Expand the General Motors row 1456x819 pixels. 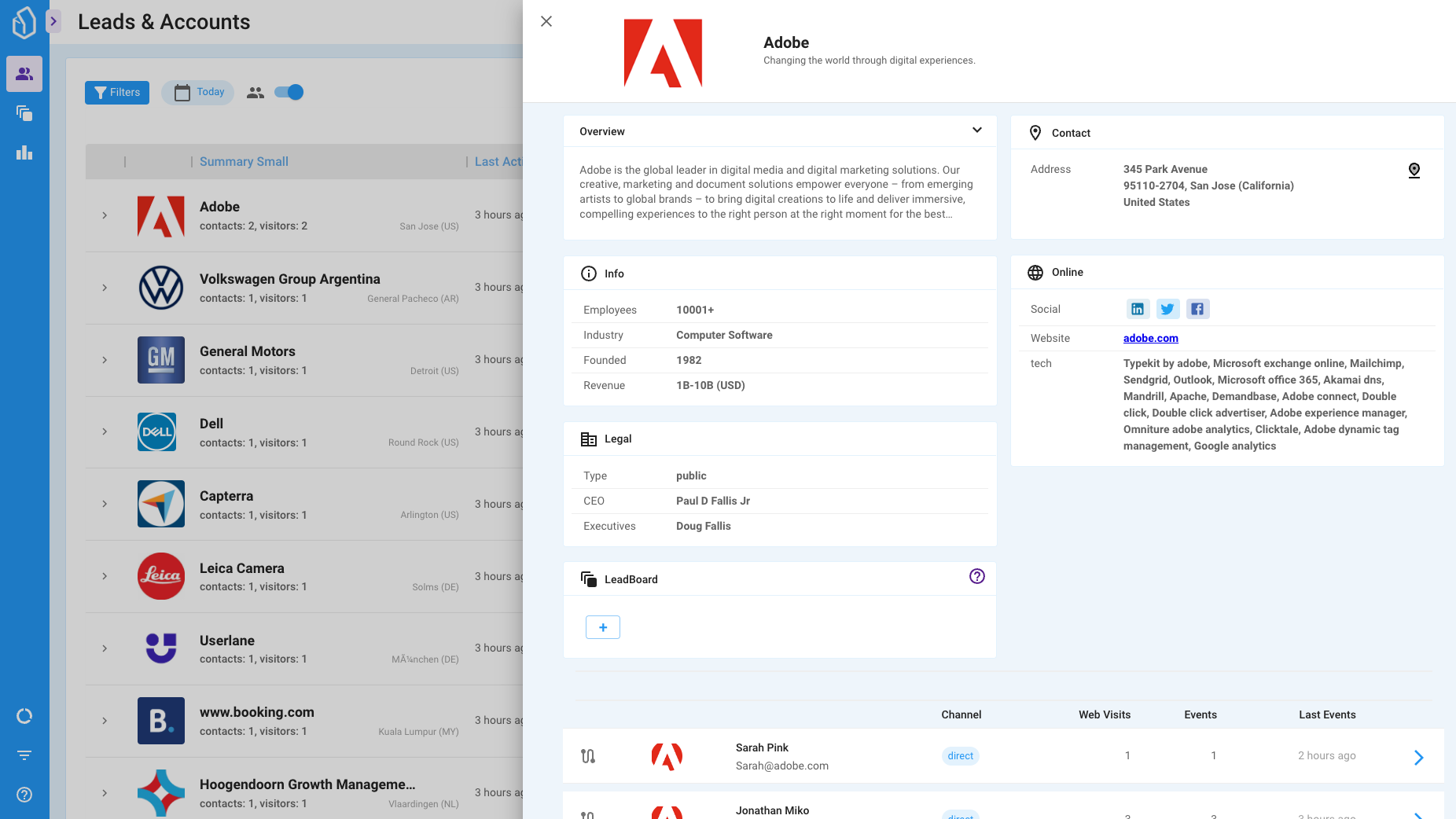point(105,360)
